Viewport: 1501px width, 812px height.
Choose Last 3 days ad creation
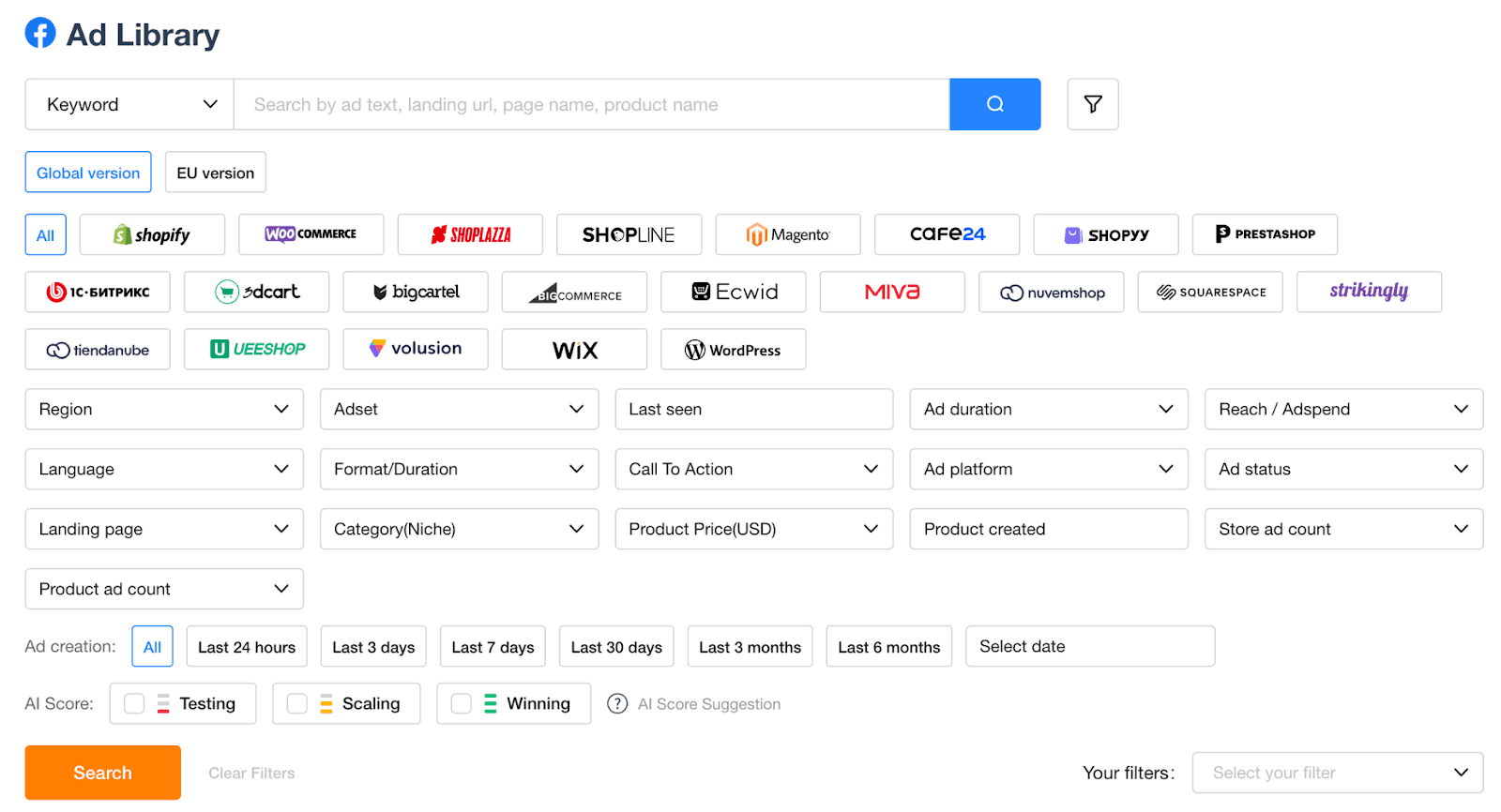pyautogui.click(x=373, y=646)
